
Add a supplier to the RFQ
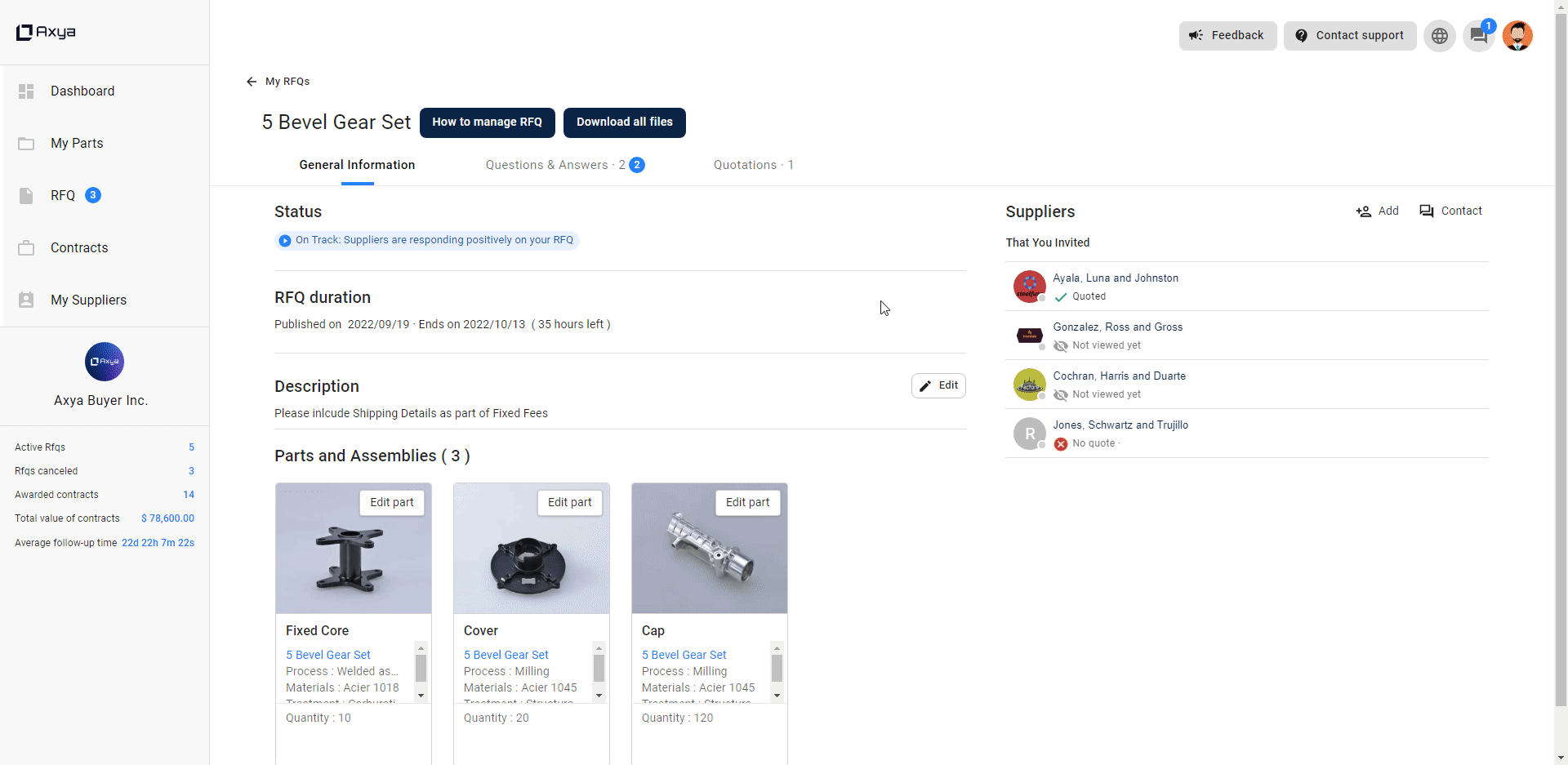pyautogui.click(x=1377, y=211)
